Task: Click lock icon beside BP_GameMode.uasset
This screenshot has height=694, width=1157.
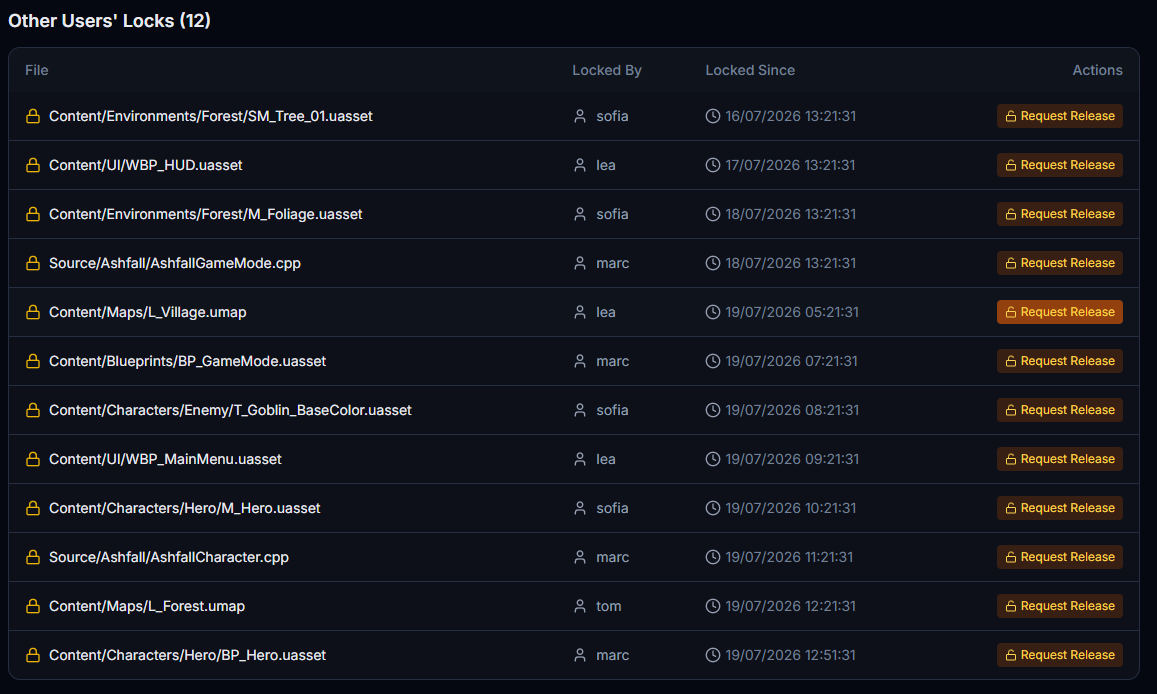Action: (32, 361)
